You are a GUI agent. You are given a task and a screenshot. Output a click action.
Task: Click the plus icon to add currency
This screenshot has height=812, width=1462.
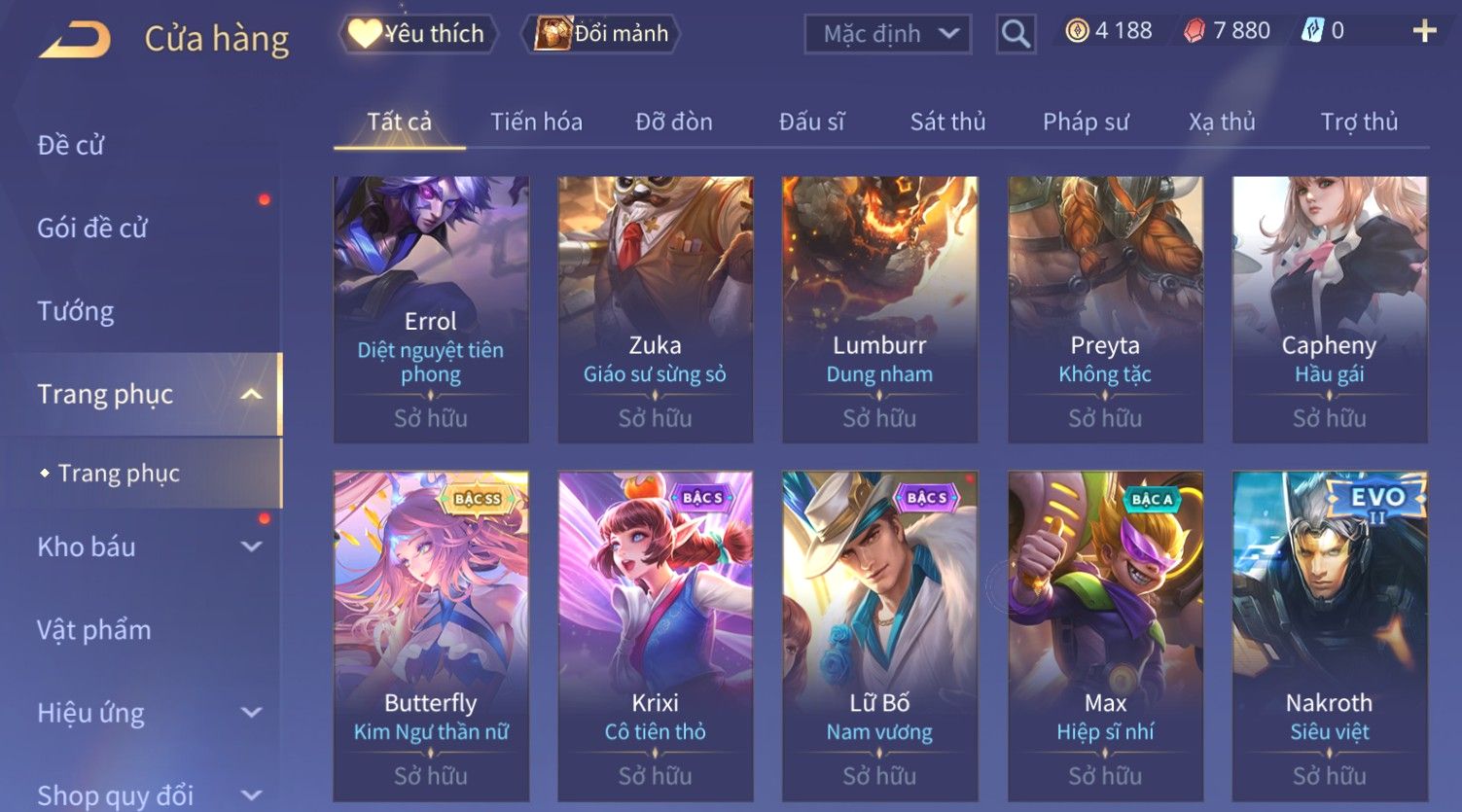tap(1424, 32)
